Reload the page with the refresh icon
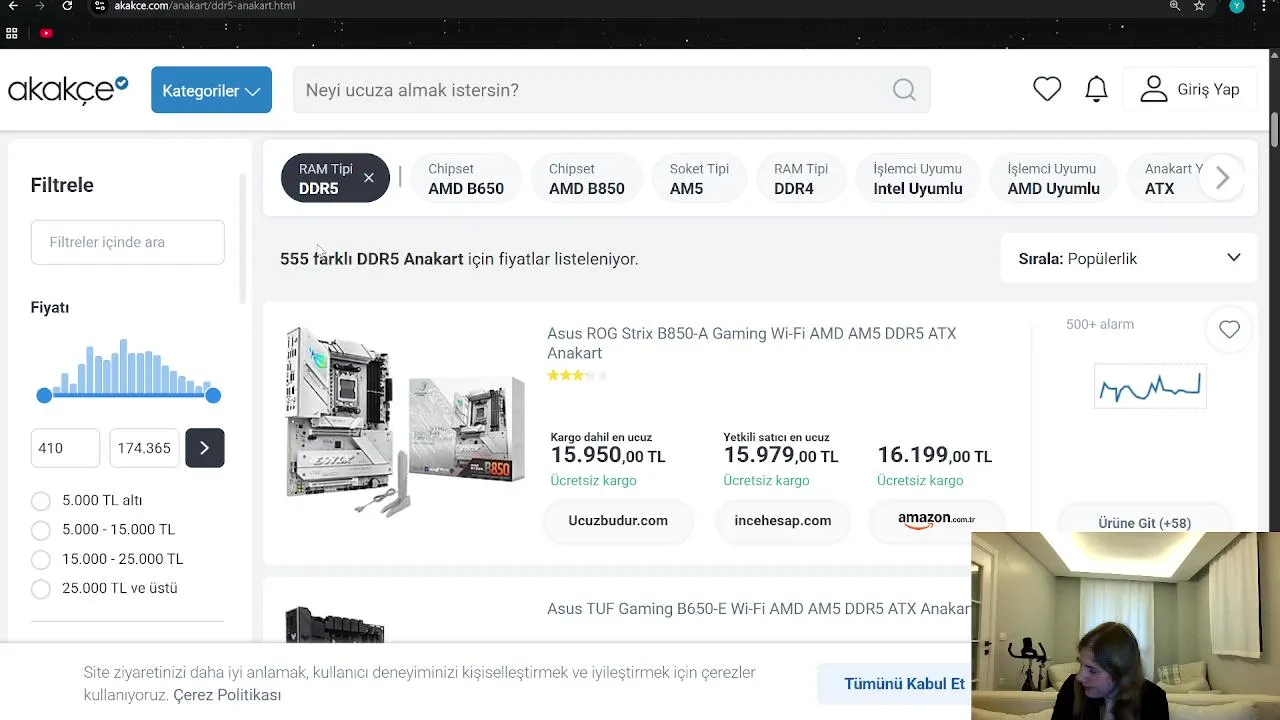Viewport: 1280px width, 720px height. click(x=67, y=6)
